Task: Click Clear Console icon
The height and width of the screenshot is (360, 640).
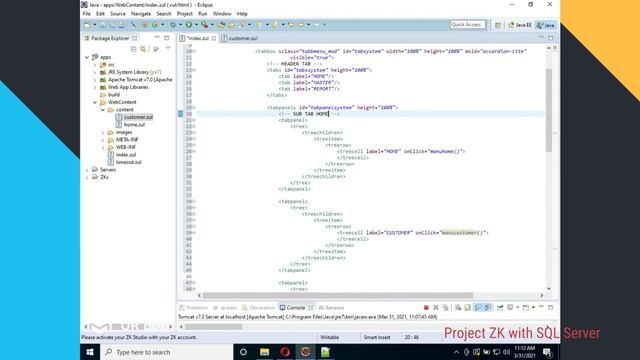Action: coord(458,307)
